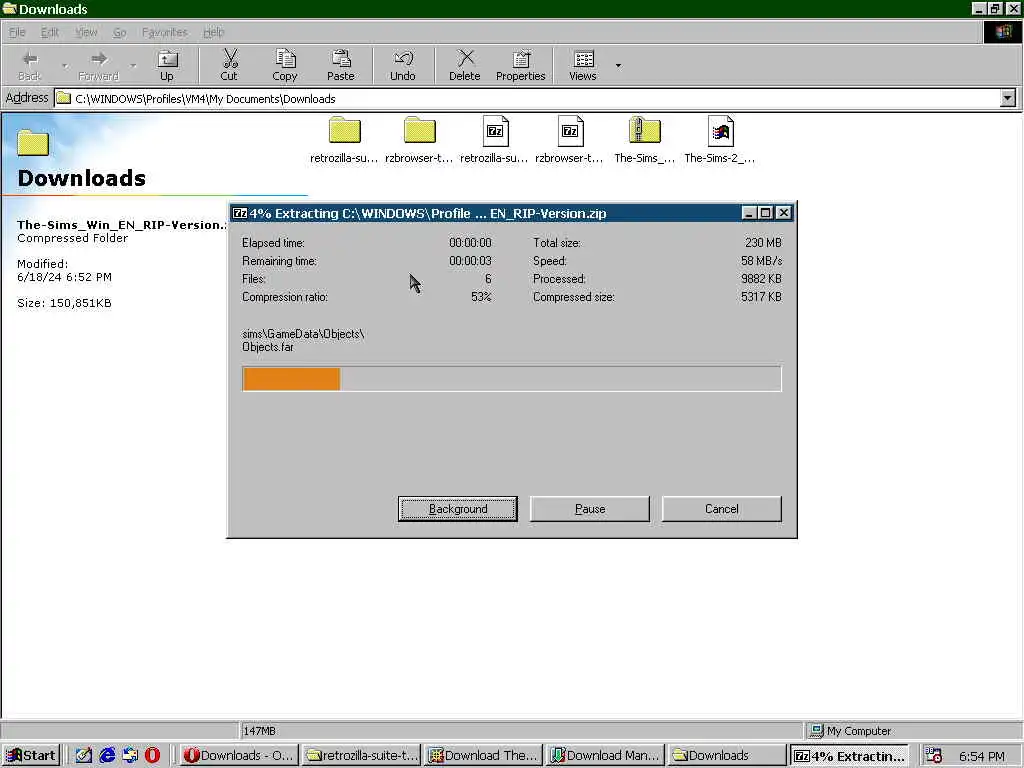Click the Views toolbar icon
The height and width of the screenshot is (768, 1024).
click(583, 65)
